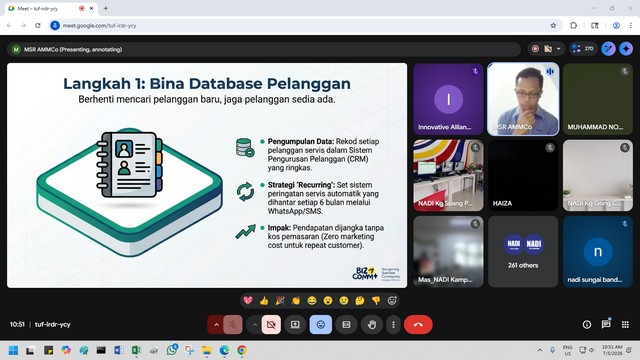Image resolution: width=640 pixels, height=360 pixels.
Task: Open the 270 participants people button
Action: point(583,49)
